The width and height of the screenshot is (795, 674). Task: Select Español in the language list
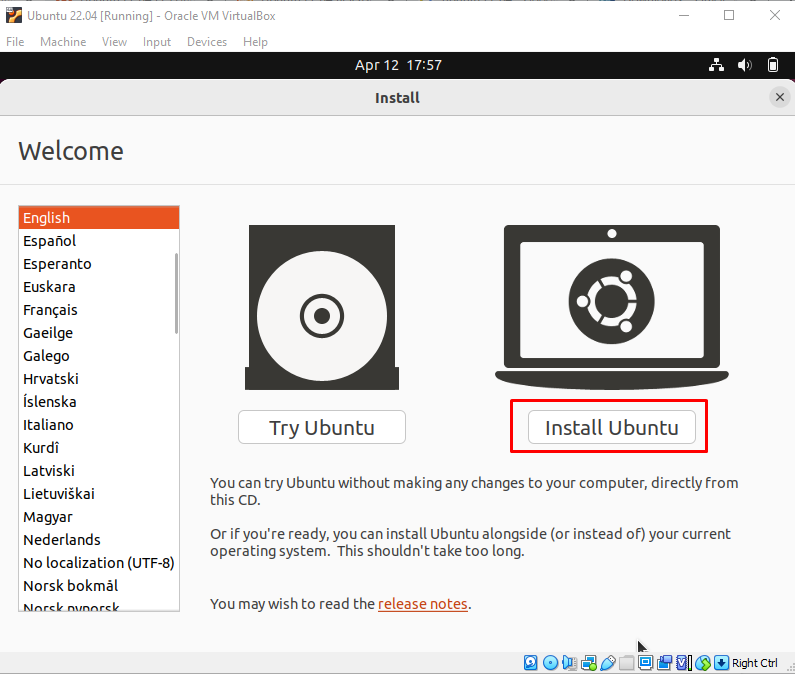(99, 241)
